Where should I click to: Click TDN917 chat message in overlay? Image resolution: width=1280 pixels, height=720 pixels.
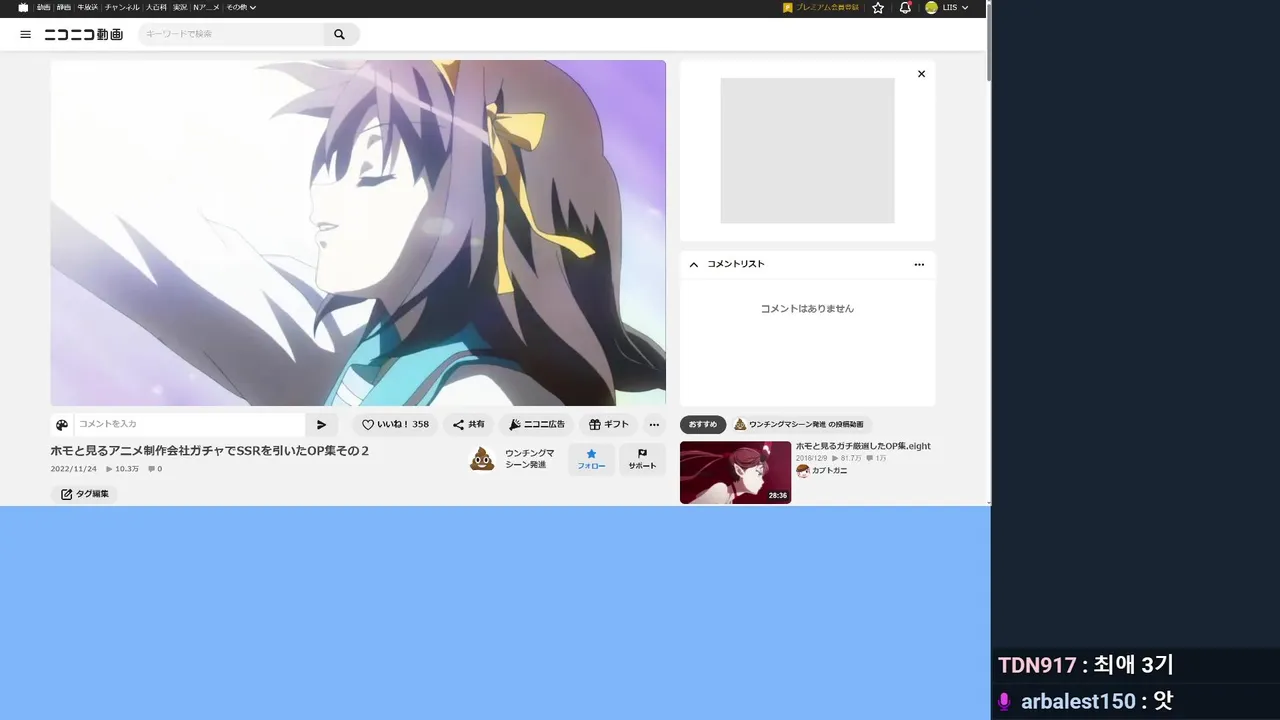point(1086,665)
